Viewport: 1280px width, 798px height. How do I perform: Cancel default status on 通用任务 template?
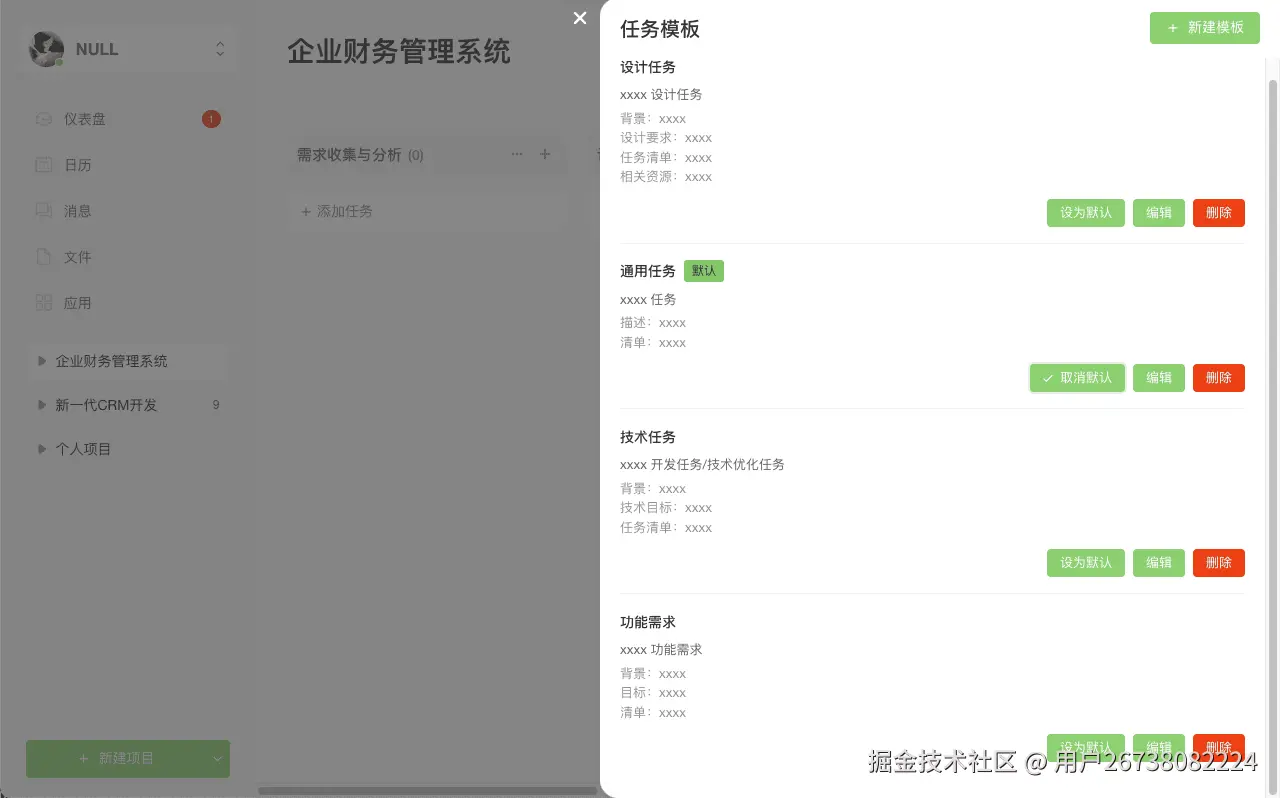pos(1077,377)
